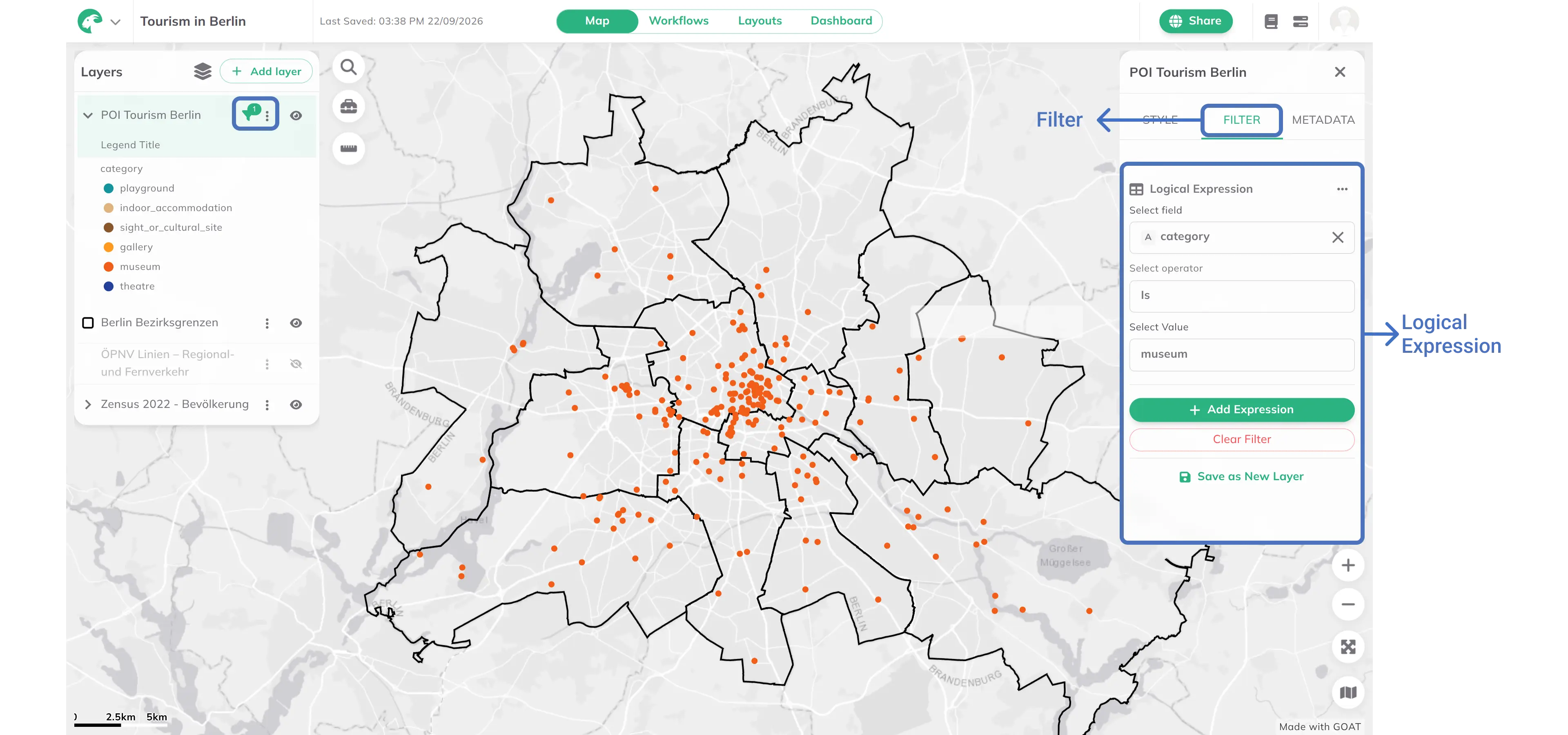This screenshot has width=1568, height=735.
Task: Select the FILTER tab
Action: click(1241, 120)
